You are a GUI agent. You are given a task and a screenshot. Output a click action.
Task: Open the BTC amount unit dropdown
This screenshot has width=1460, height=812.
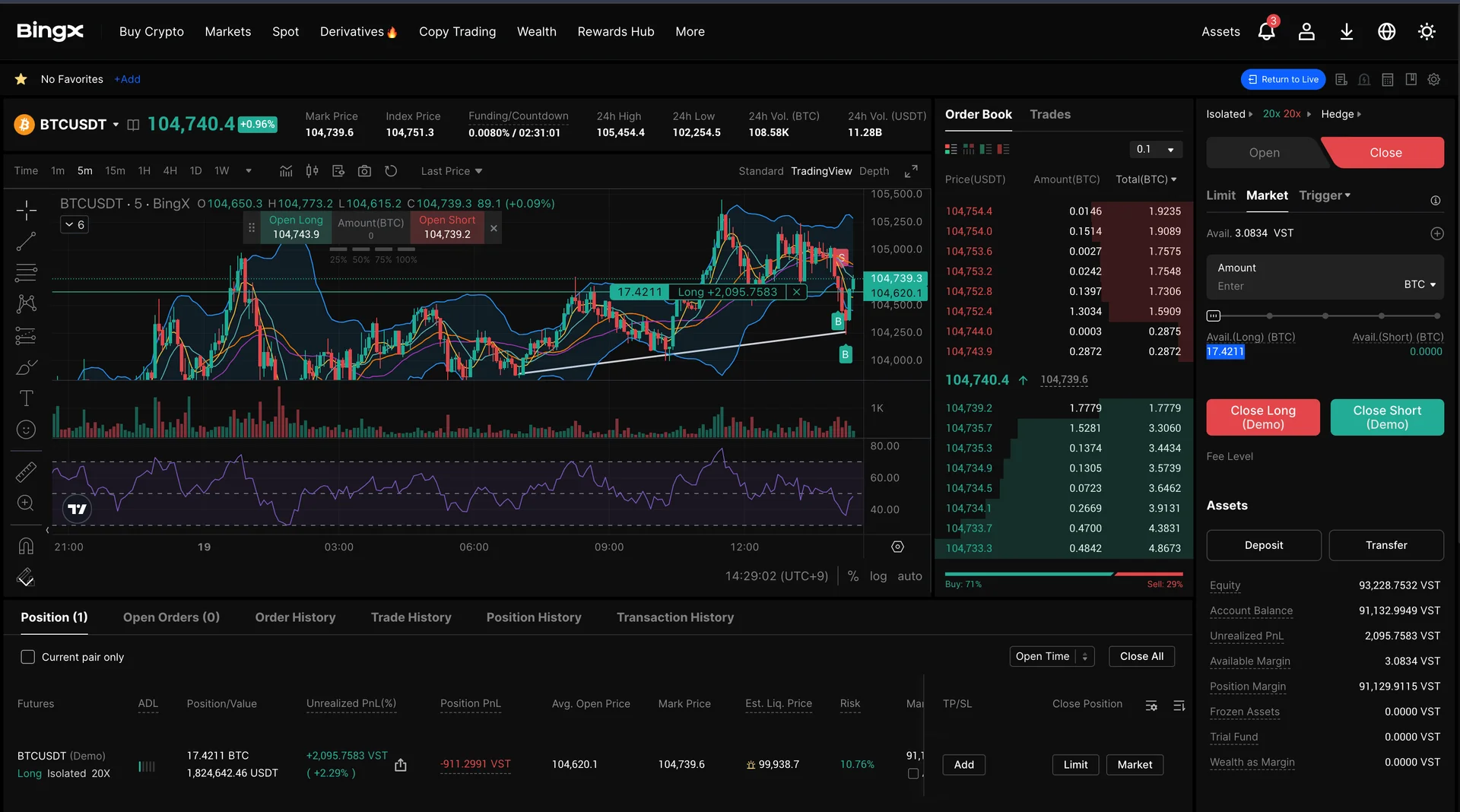[x=1419, y=284]
